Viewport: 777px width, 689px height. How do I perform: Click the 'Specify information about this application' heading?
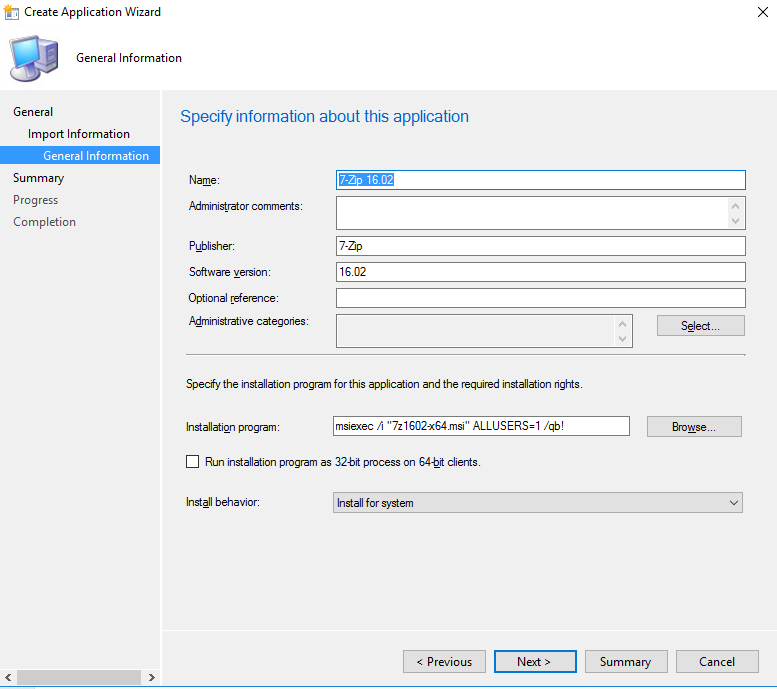click(325, 116)
